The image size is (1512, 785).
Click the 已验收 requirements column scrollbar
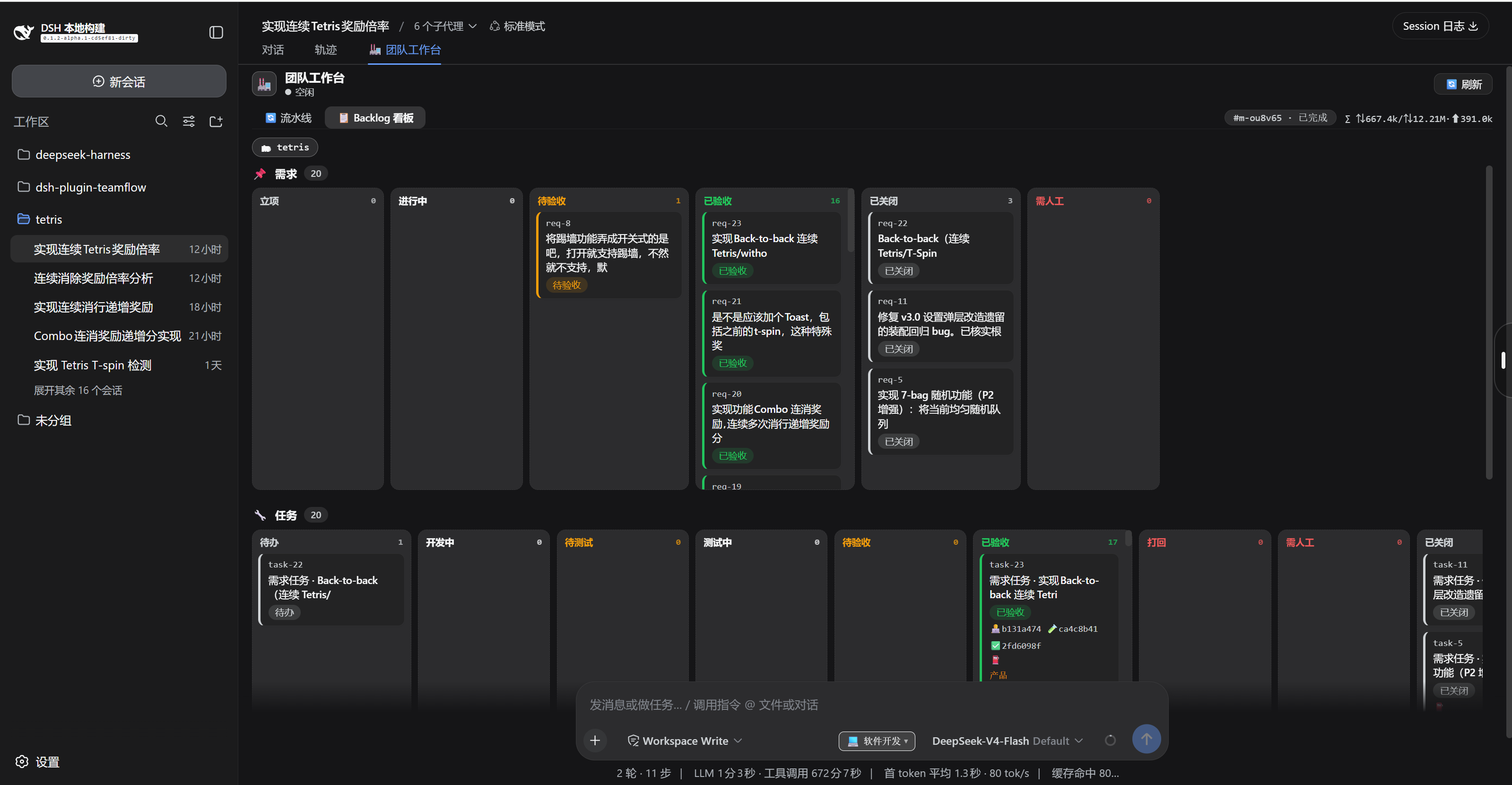[x=851, y=221]
